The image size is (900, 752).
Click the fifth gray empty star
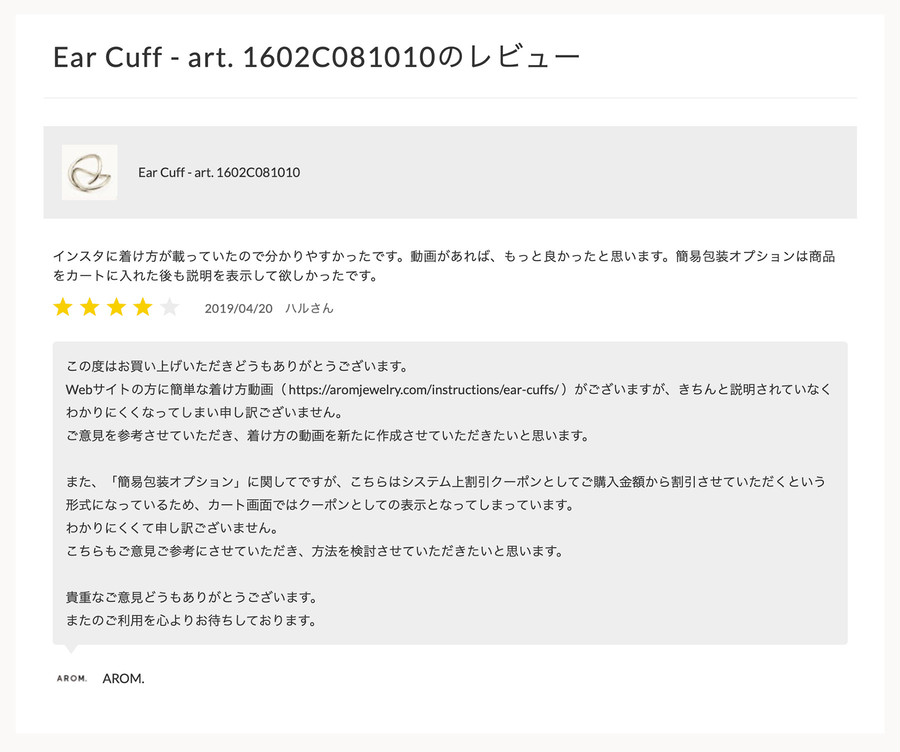point(170,307)
